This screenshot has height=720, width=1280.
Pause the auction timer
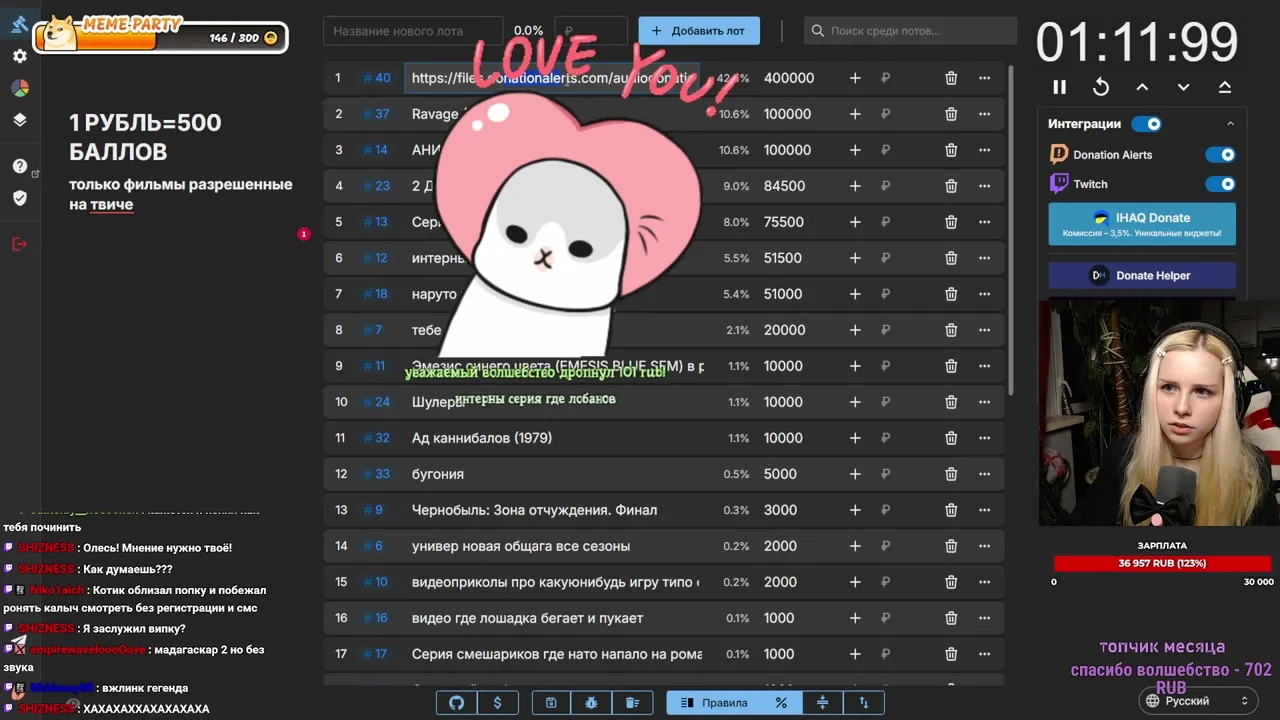tap(1060, 87)
